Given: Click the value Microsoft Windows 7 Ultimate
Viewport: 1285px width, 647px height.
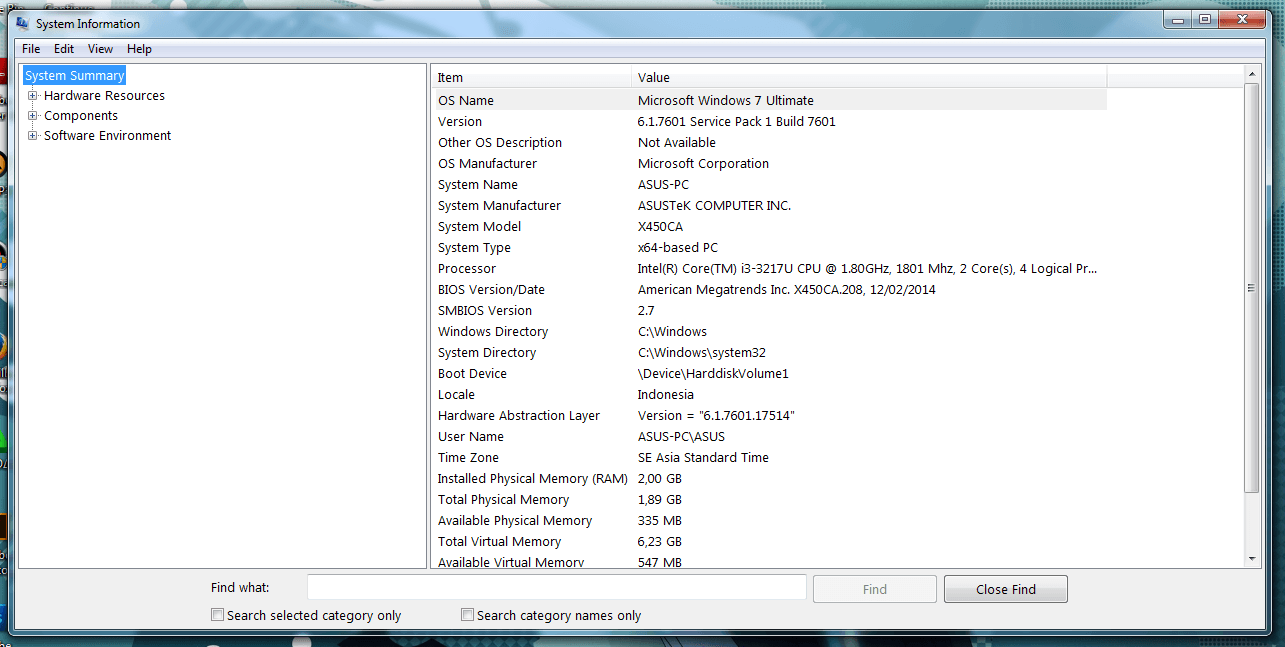Looking at the screenshot, I should (x=726, y=100).
